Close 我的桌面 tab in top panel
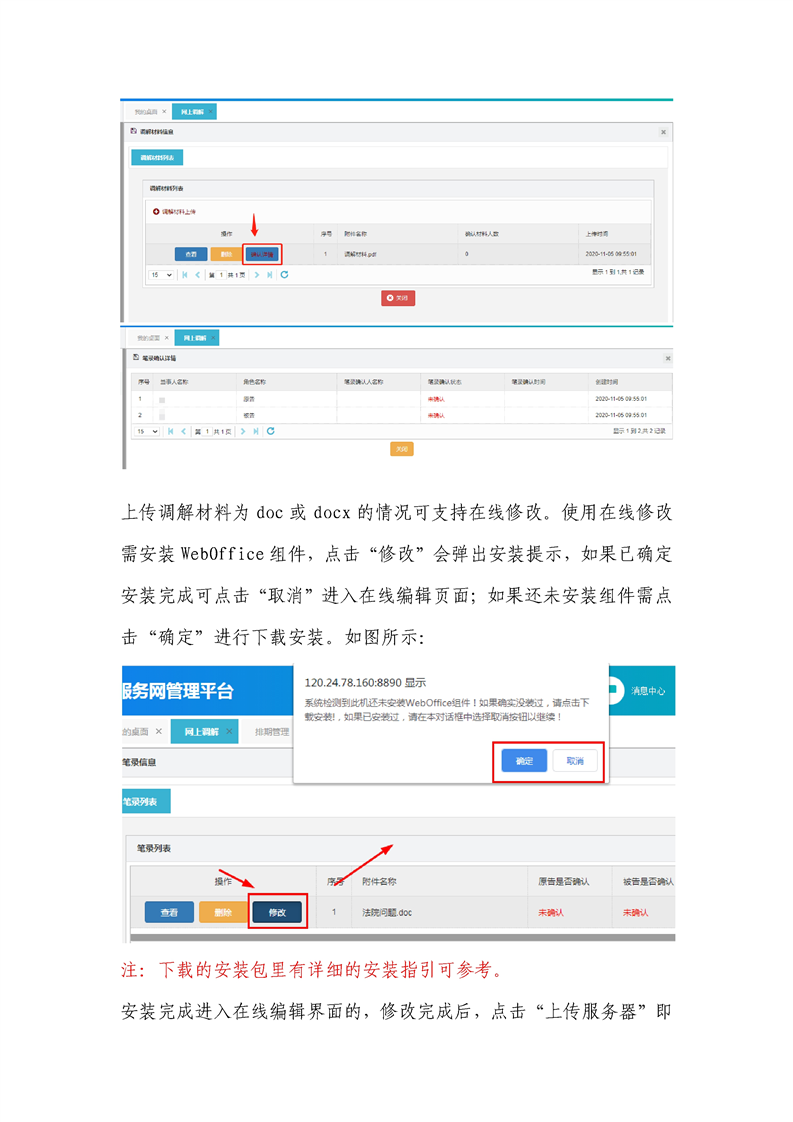 (164, 112)
